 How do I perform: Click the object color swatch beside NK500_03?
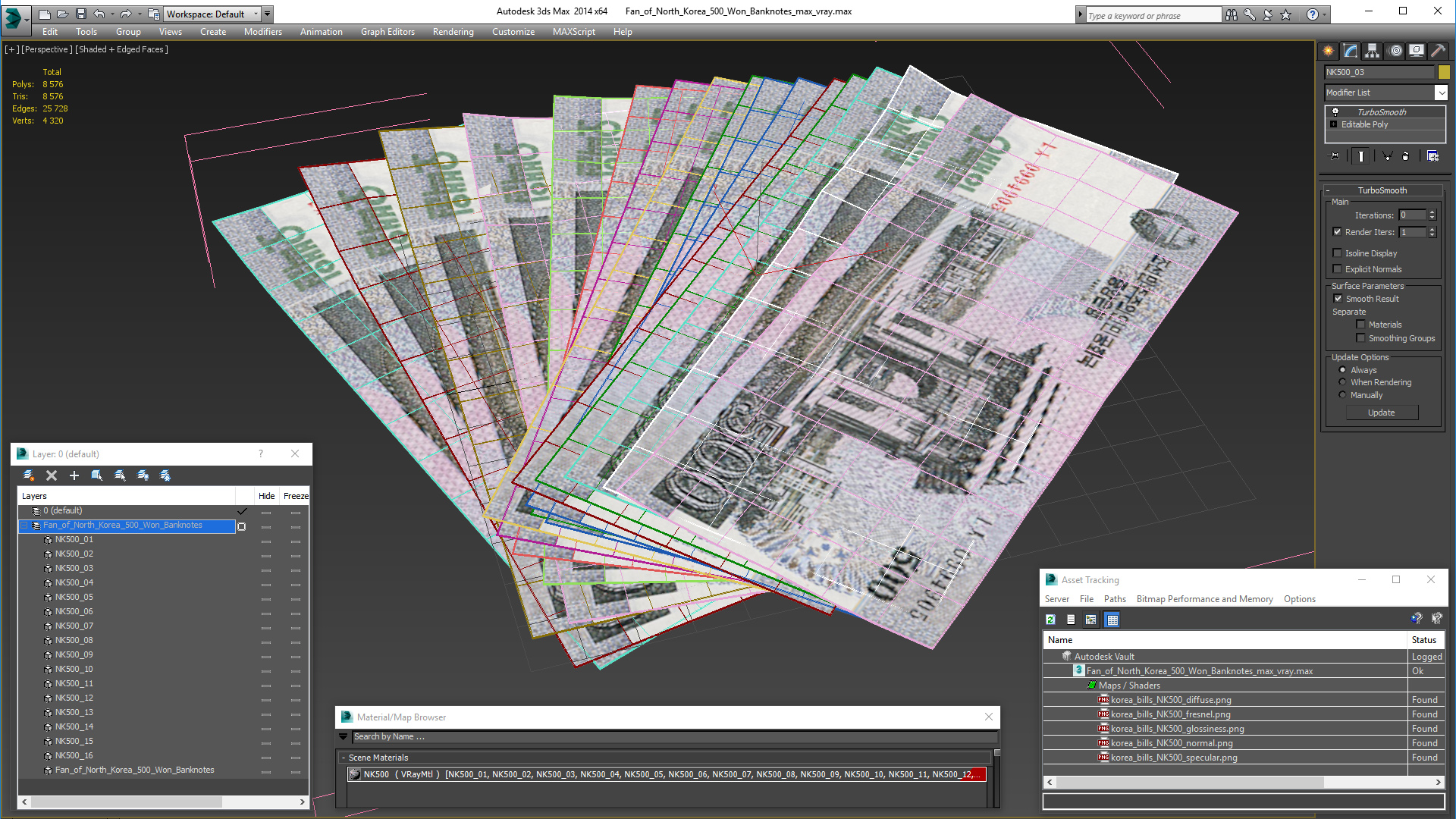point(1444,72)
